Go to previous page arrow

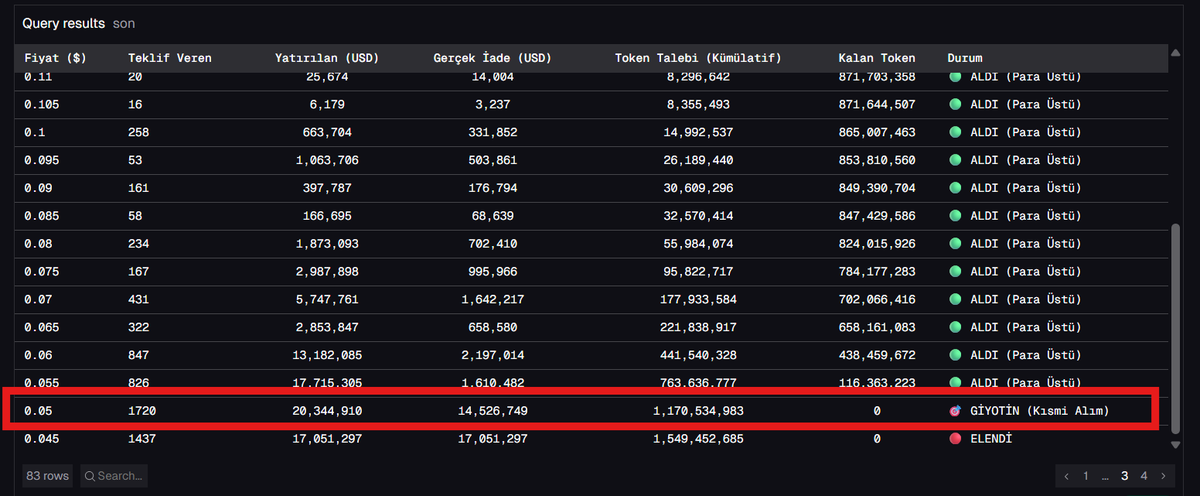pyautogui.click(x=1067, y=476)
